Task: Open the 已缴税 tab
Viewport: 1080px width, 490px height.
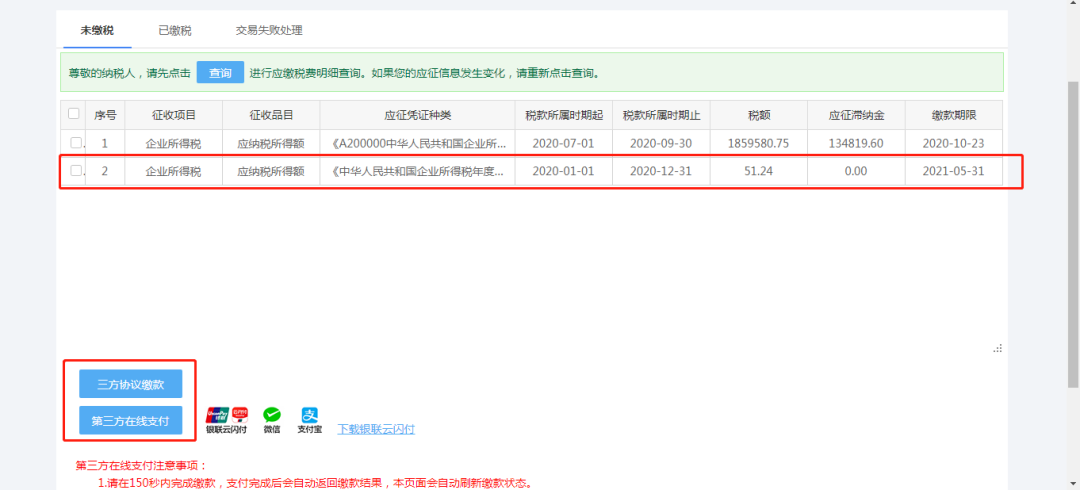Action: coord(175,30)
